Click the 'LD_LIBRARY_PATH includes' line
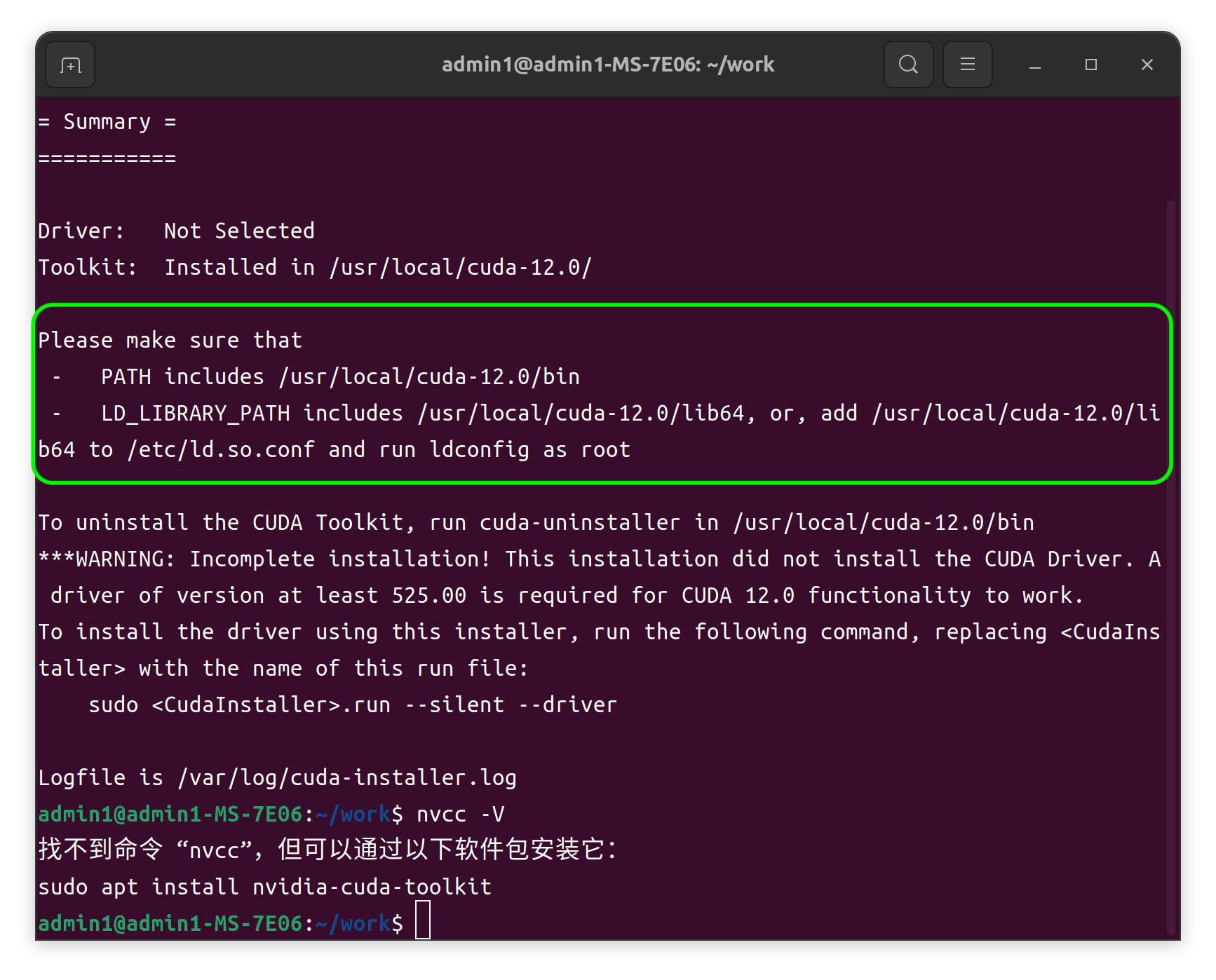 pyautogui.click(x=606, y=413)
